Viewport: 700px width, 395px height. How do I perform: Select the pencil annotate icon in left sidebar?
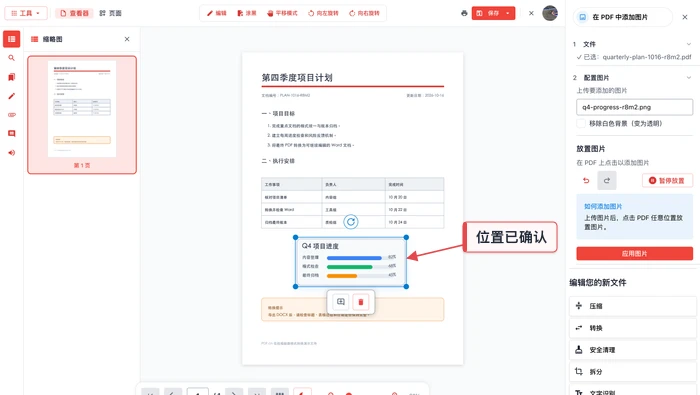pos(12,96)
